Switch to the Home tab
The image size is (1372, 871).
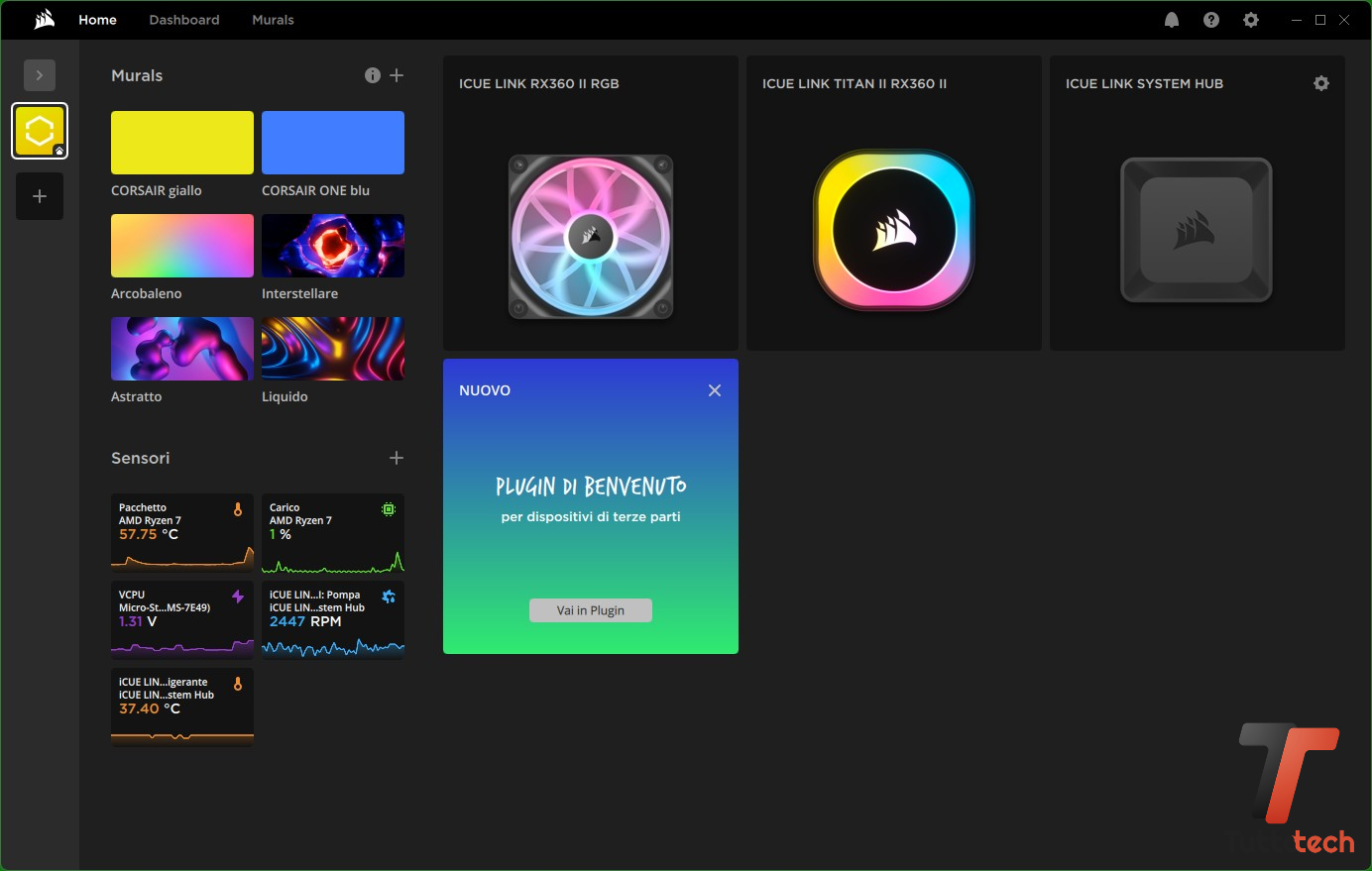click(98, 20)
